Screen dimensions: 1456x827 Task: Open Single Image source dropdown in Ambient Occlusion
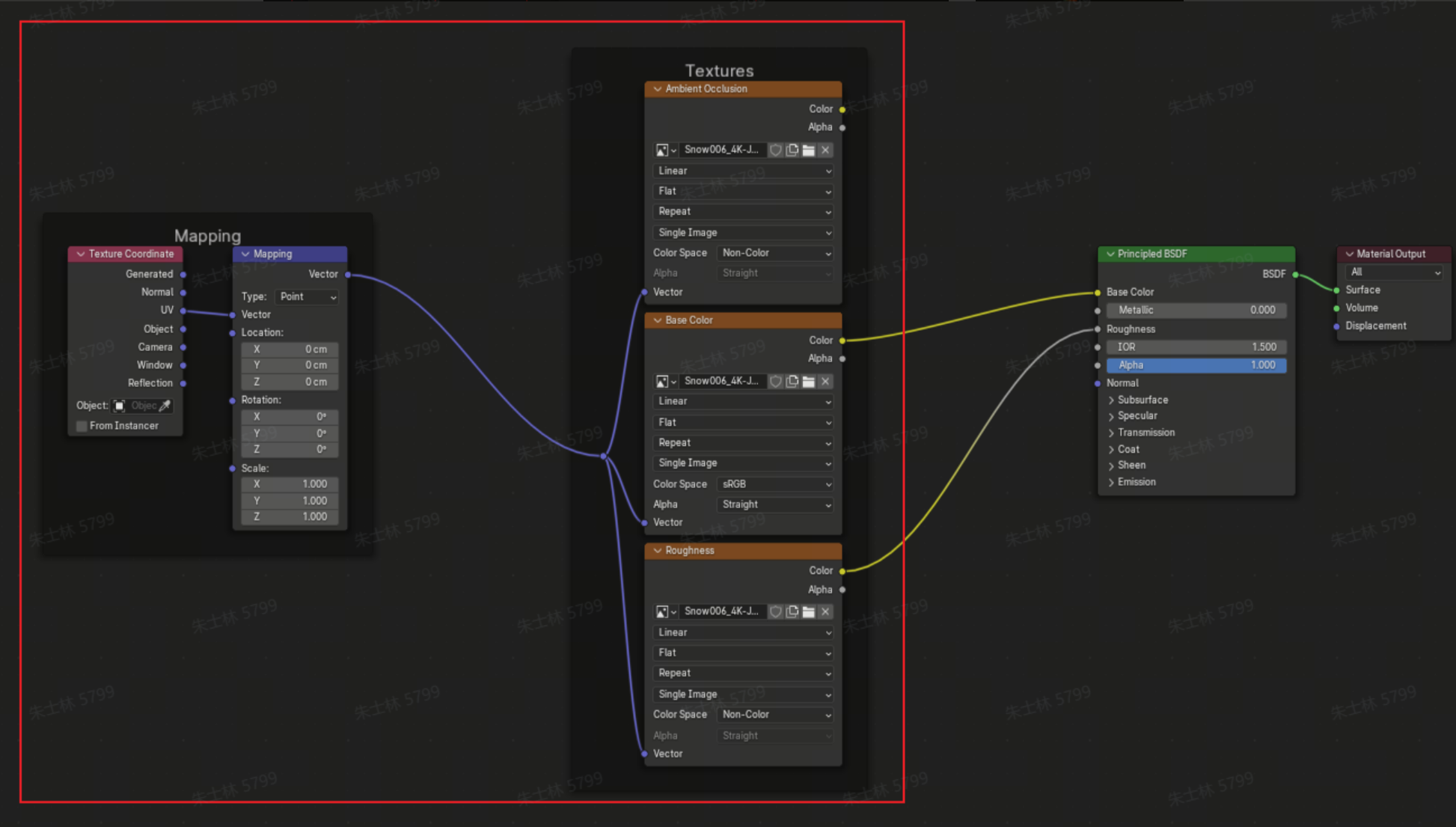[743, 233]
